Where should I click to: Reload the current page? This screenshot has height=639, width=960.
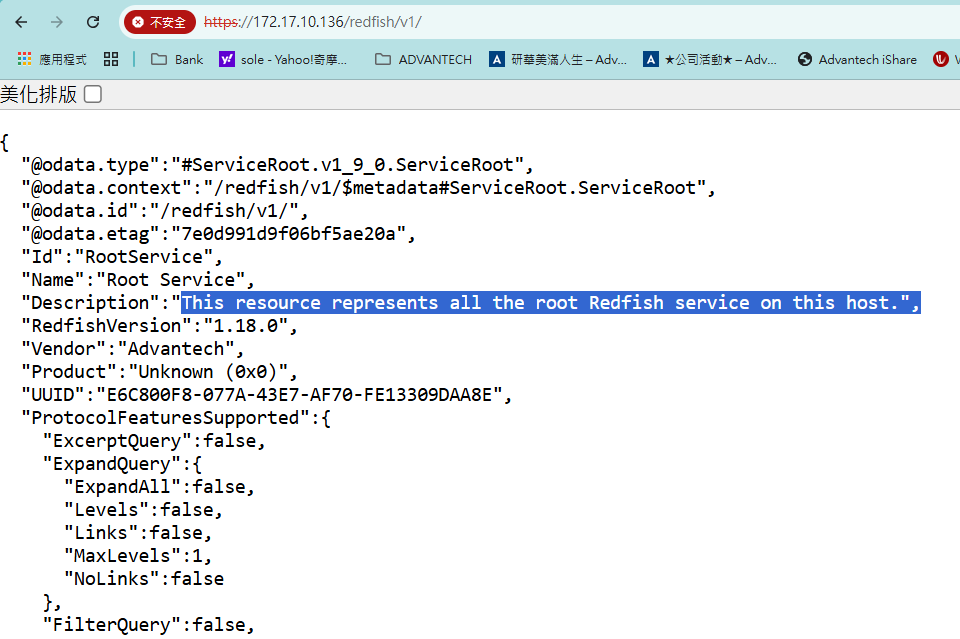pyautogui.click(x=93, y=22)
